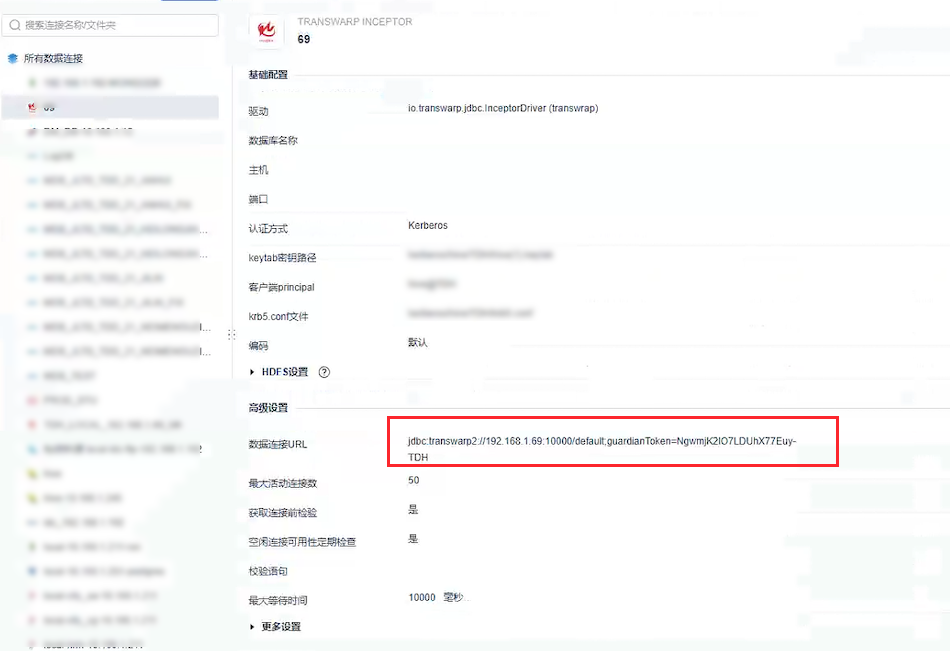
Task: Click the magnifier icon in search box
Action: (x=15, y=25)
